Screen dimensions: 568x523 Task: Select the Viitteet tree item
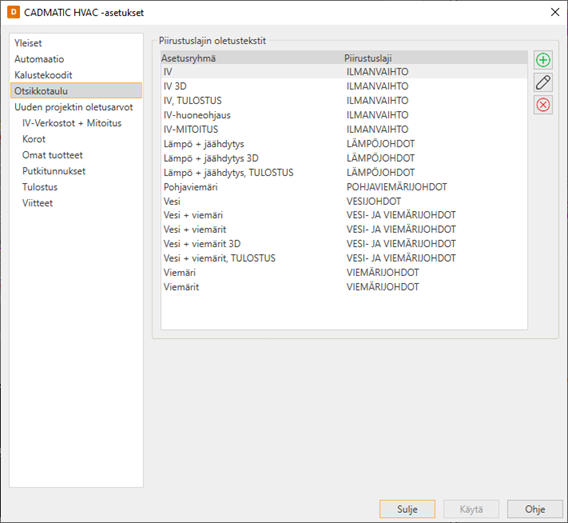(x=37, y=203)
